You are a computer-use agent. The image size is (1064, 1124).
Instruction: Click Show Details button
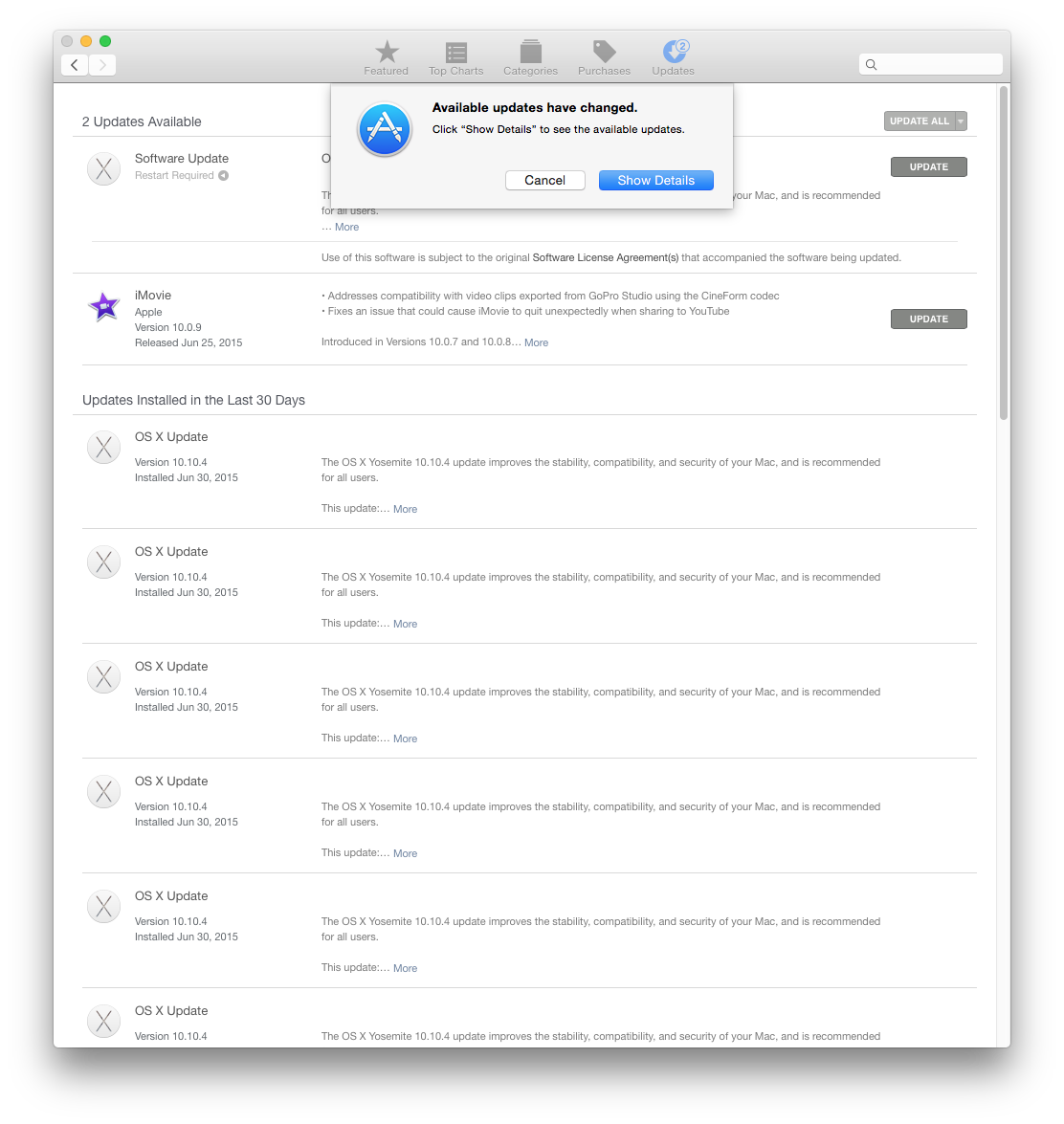(x=656, y=180)
